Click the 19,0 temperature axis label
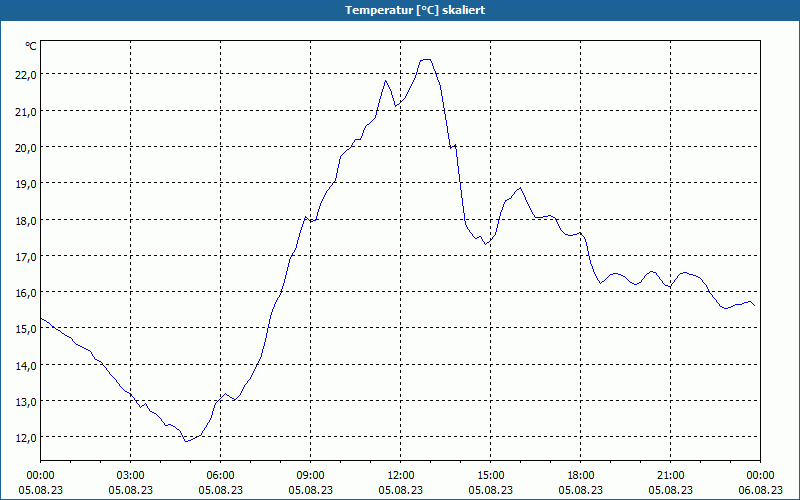Image resolution: width=800 pixels, height=500 pixels. tap(26, 184)
